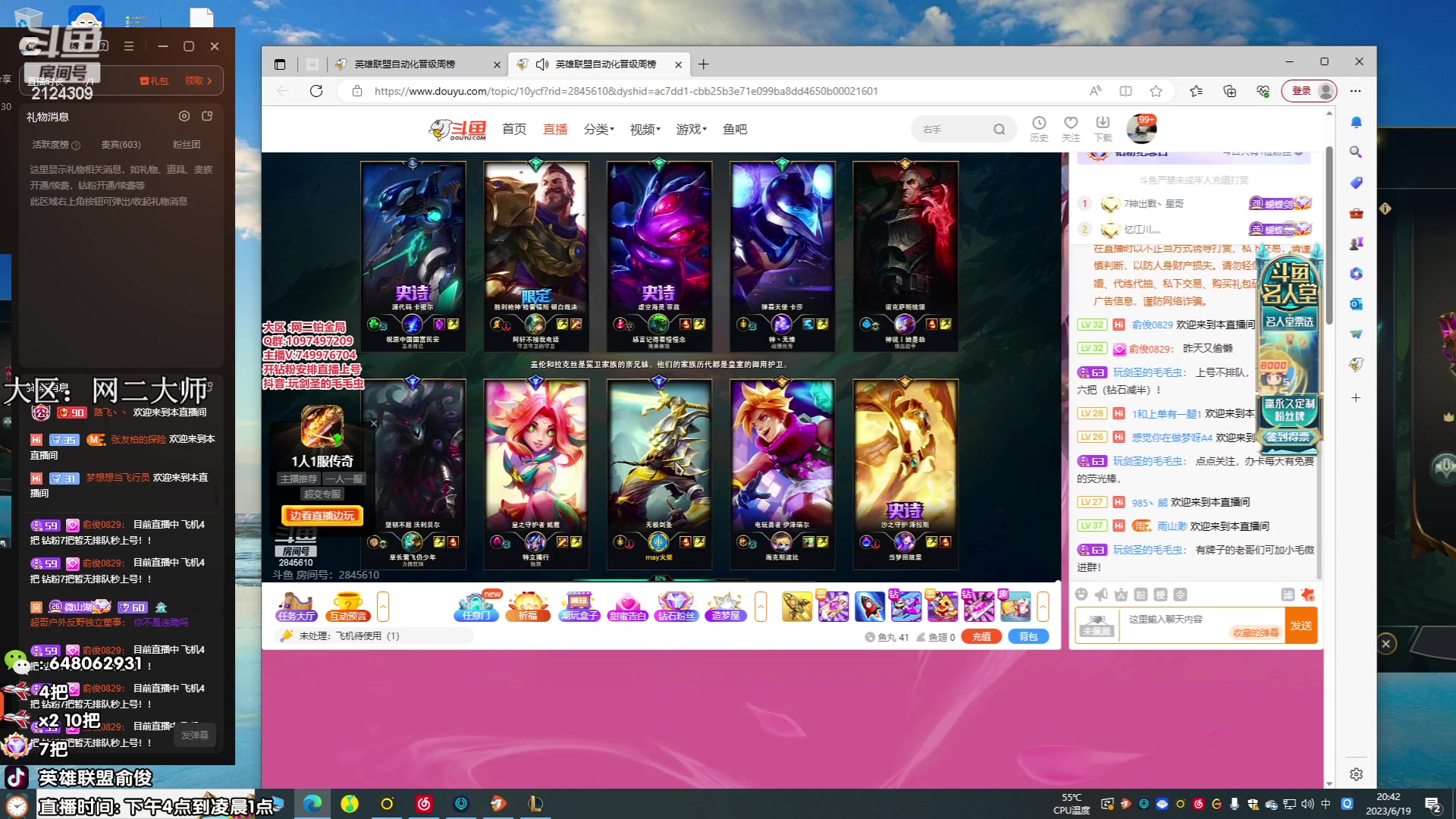Screen dimensions: 1456x819
Task: Open Douyu 下载 download icon
Action: (x=1103, y=129)
